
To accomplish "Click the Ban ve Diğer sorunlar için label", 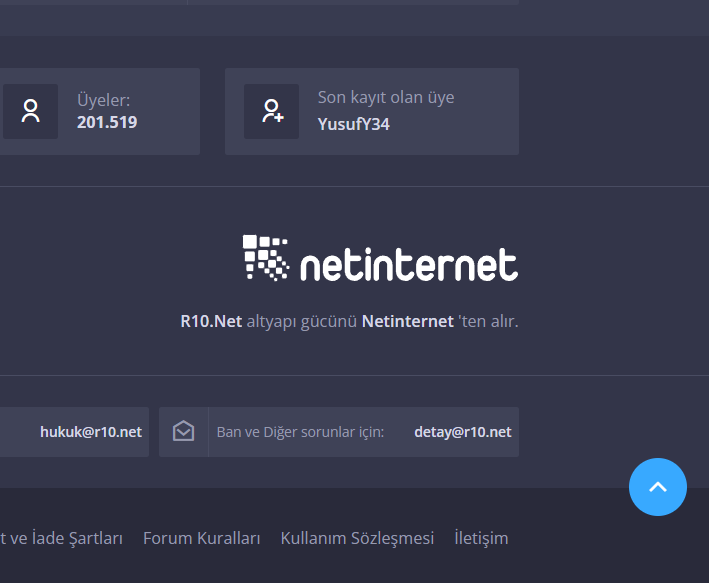I will 300,432.
